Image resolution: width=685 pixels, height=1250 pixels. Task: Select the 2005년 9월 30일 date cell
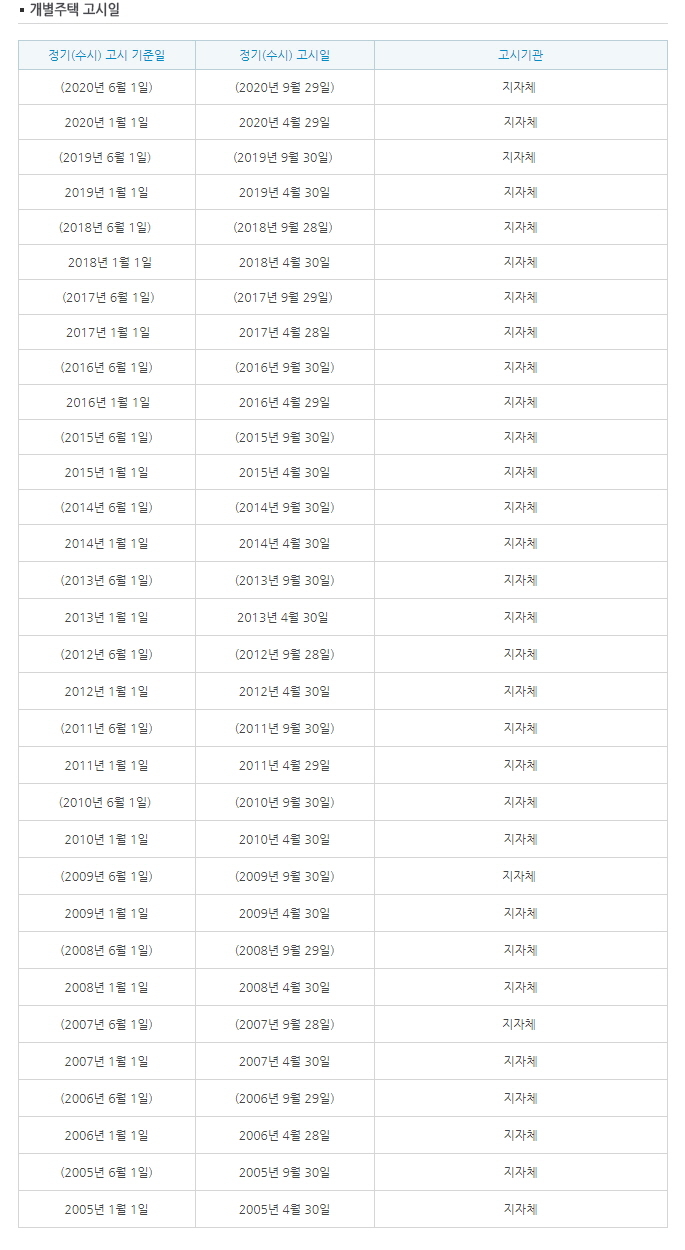coord(285,1172)
